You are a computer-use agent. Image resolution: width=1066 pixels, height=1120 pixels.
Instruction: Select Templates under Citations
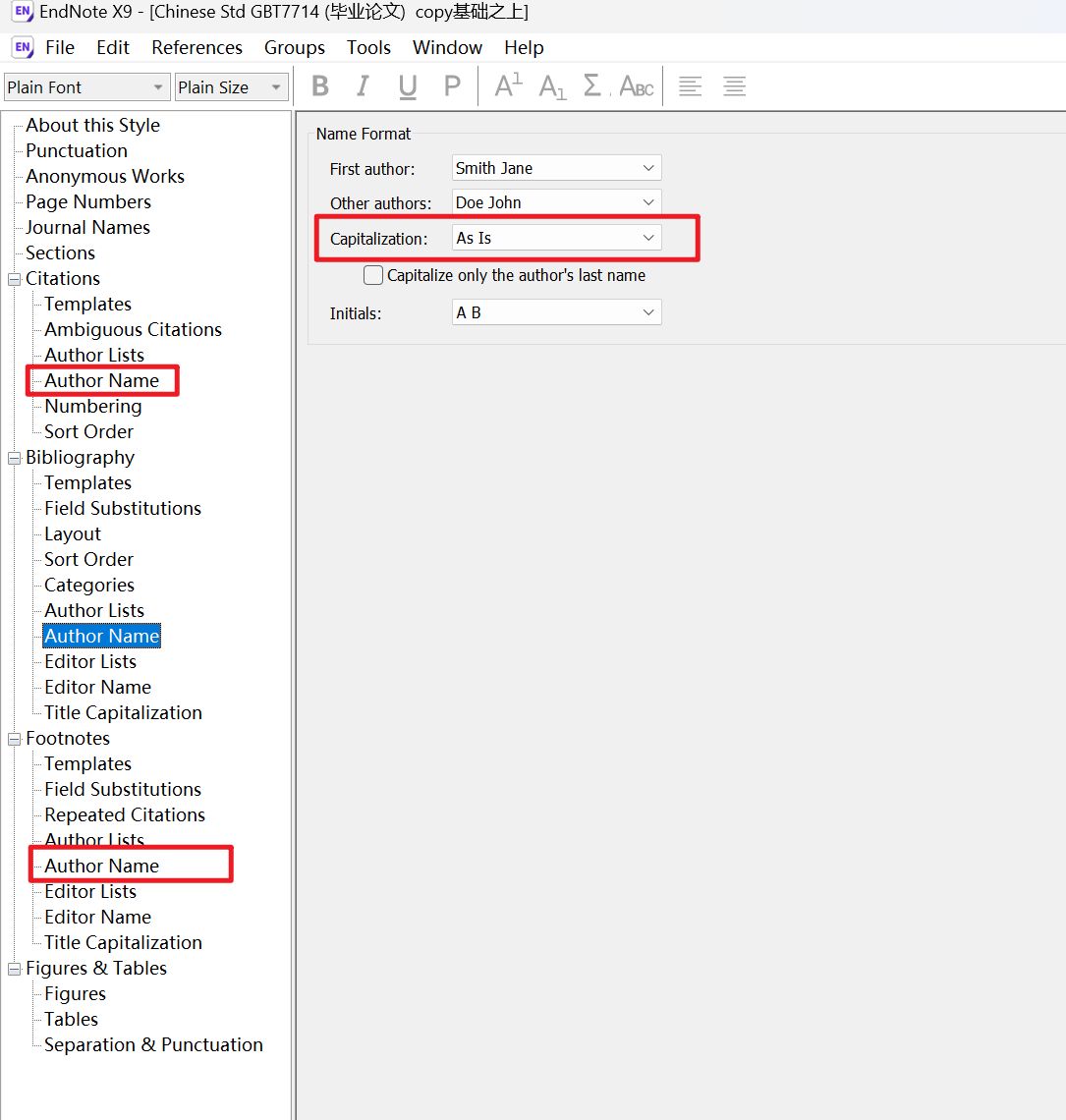[87, 305]
